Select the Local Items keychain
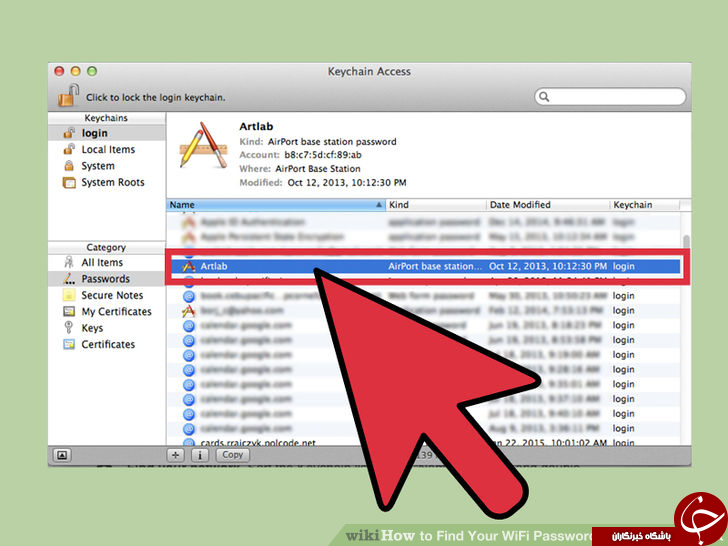Viewport: 728px width, 546px height. point(107,150)
